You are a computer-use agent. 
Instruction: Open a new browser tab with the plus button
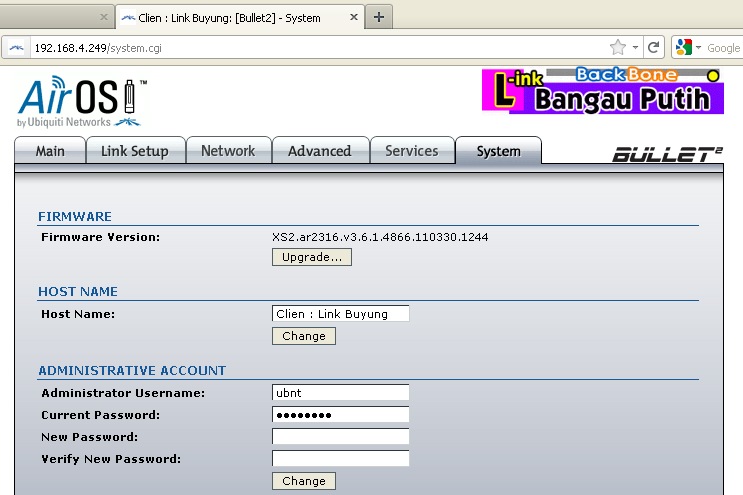[379, 18]
